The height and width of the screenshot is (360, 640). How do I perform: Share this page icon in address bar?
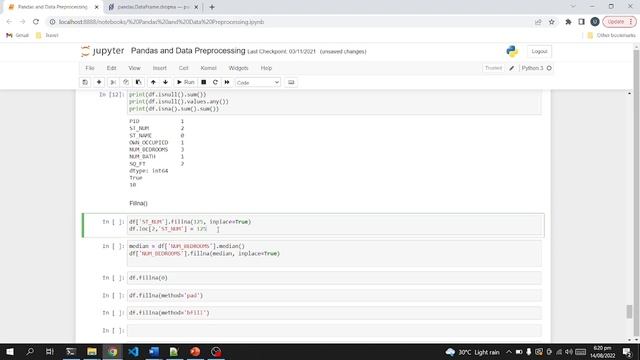pyautogui.click(x=538, y=22)
